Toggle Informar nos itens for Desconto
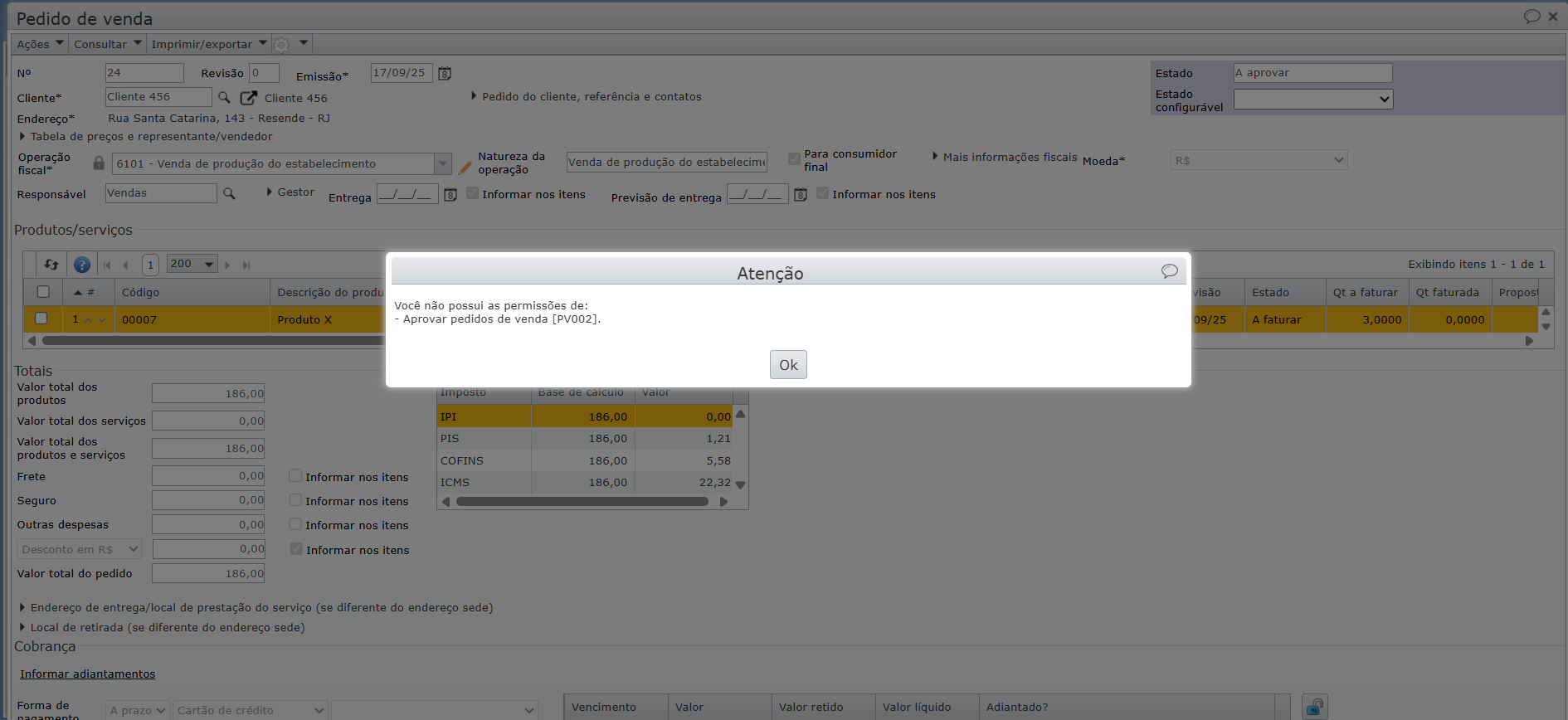Image resolution: width=1568 pixels, height=720 pixels. coord(295,549)
